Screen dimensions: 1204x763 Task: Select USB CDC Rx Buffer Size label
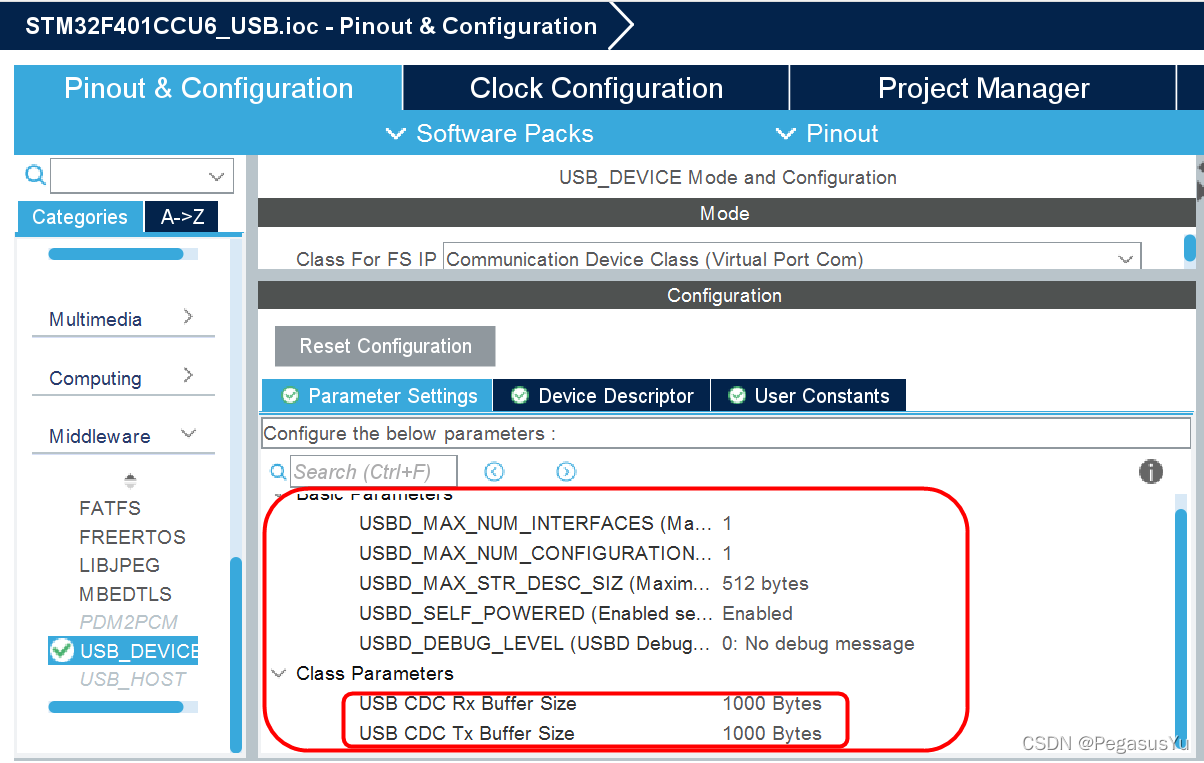click(x=467, y=703)
